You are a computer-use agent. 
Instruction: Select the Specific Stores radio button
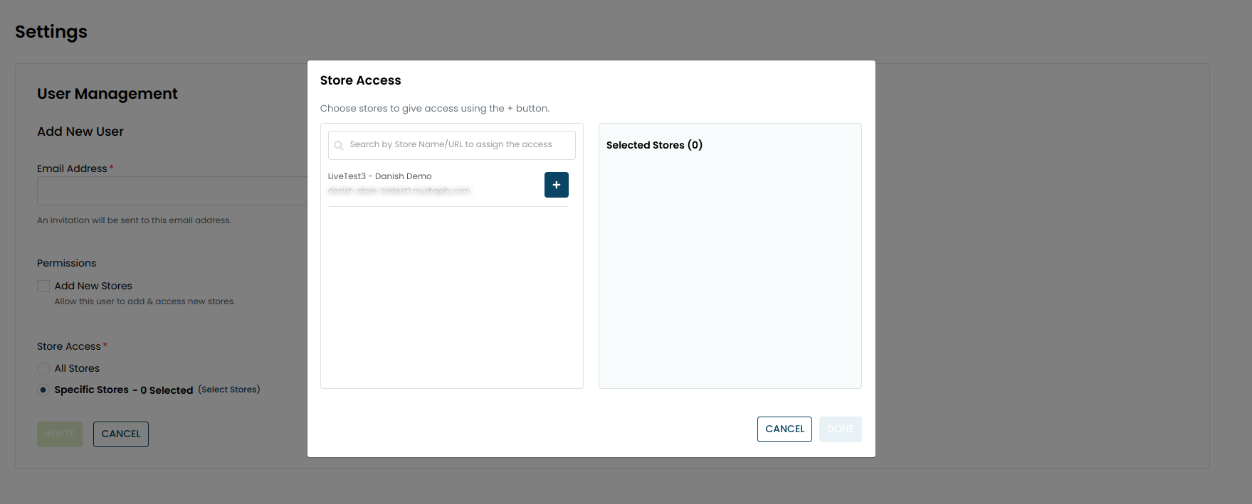point(44,390)
